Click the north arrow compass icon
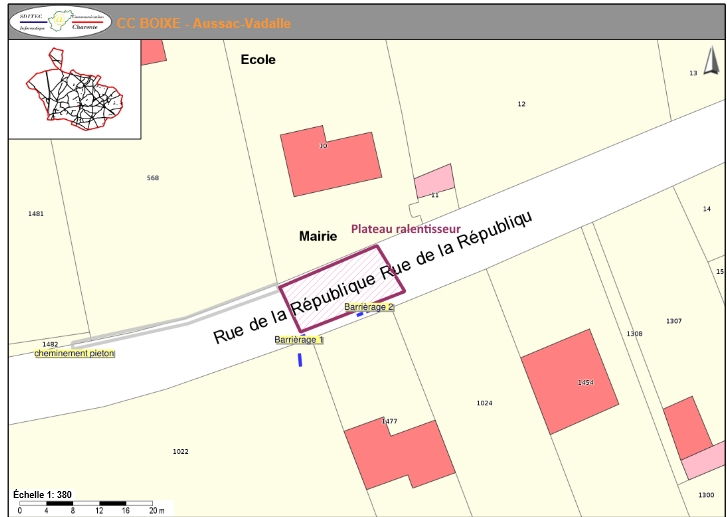 tap(711, 62)
